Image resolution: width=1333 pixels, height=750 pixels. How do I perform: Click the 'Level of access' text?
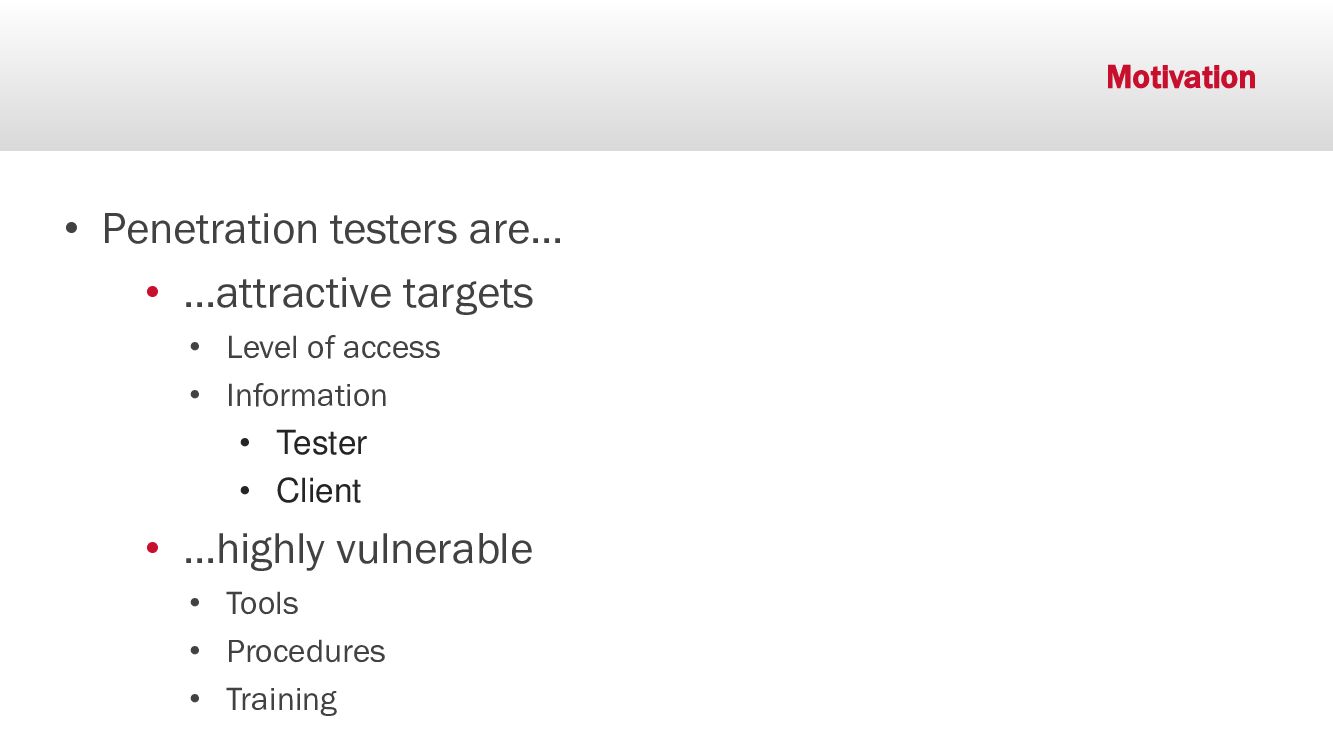coord(333,347)
